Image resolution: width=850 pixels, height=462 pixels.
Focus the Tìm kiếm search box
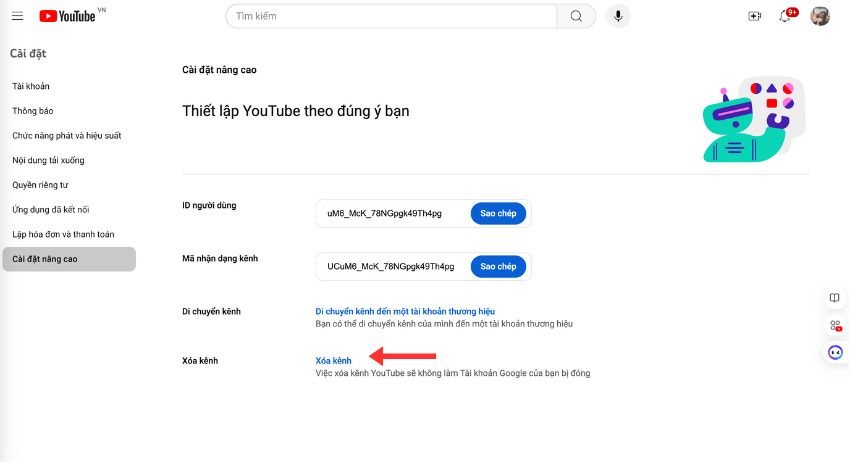click(x=391, y=16)
